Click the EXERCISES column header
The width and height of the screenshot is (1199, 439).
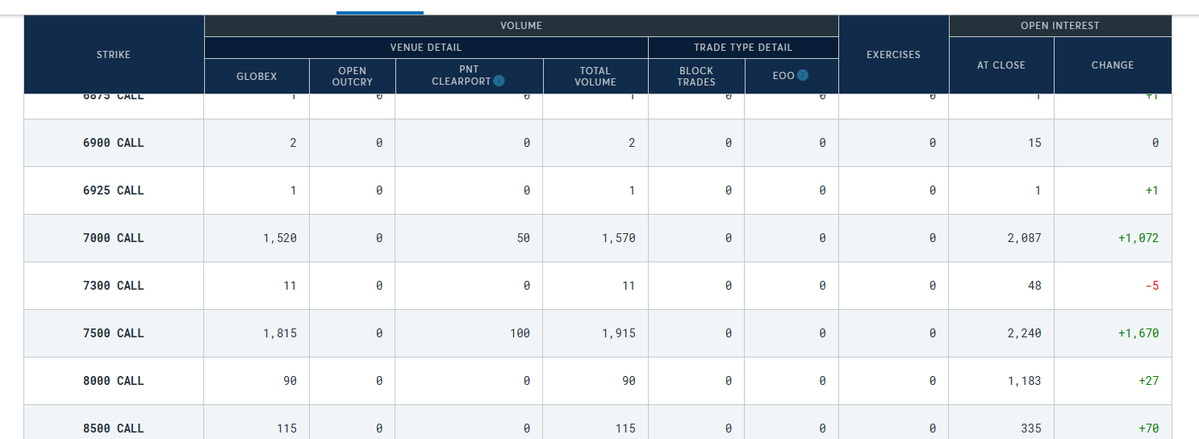coord(893,55)
